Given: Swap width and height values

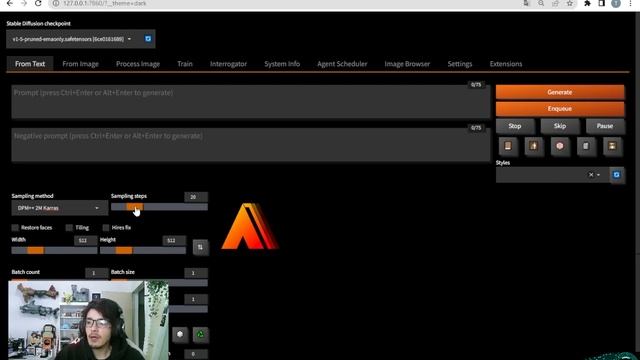Looking at the screenshot, I should pyautogui.click(x=200, y=247).
